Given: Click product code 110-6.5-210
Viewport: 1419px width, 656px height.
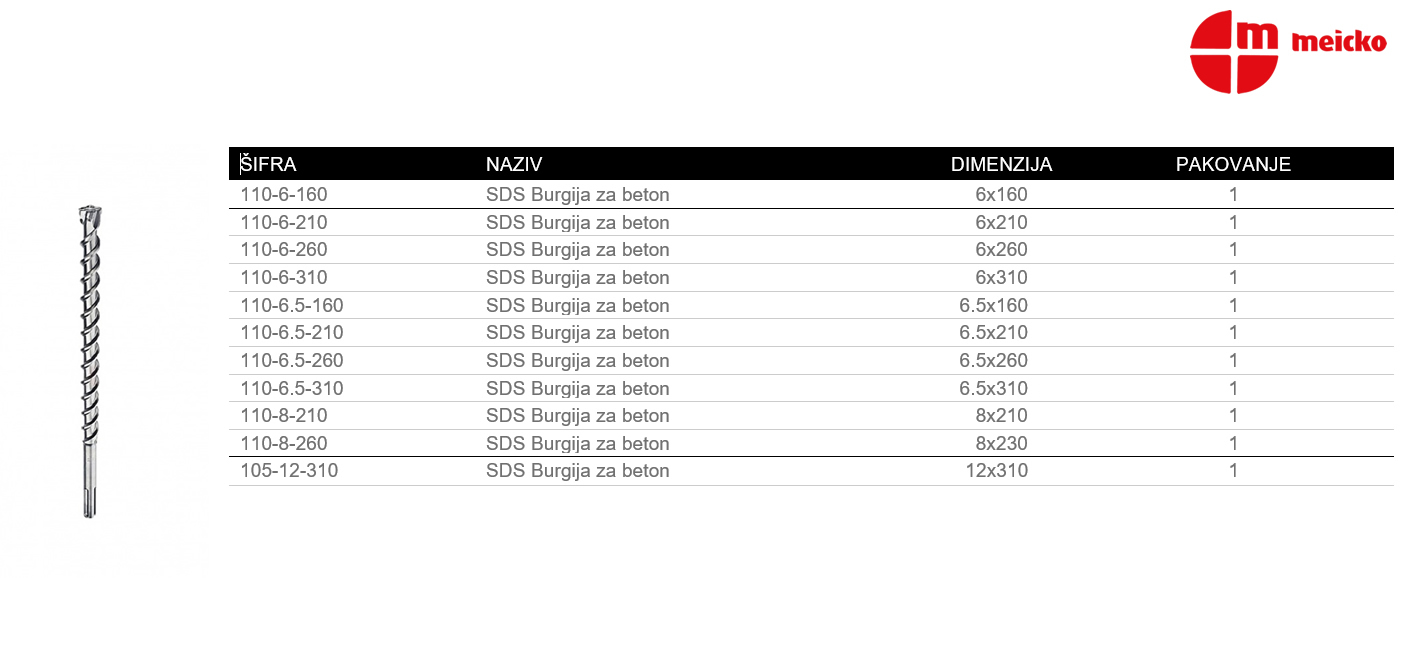Looking at the screenshot, I should 292,333.
